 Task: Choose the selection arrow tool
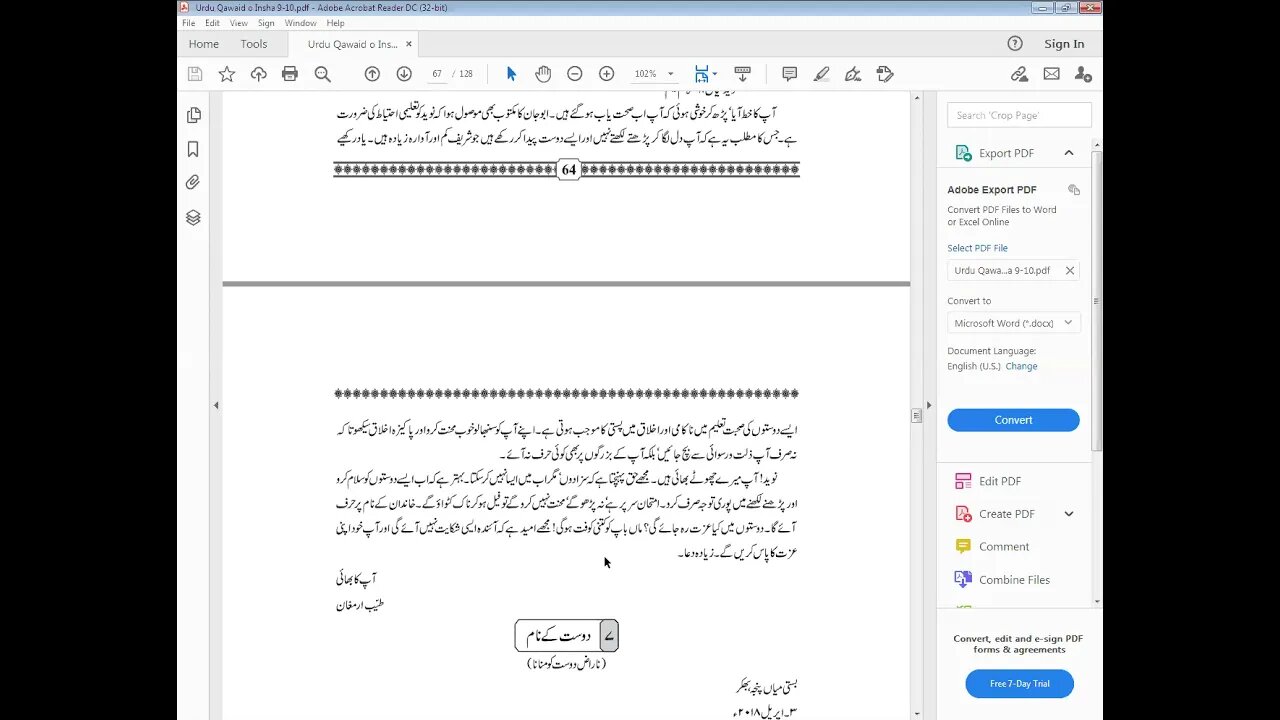[x=511, y=74]
